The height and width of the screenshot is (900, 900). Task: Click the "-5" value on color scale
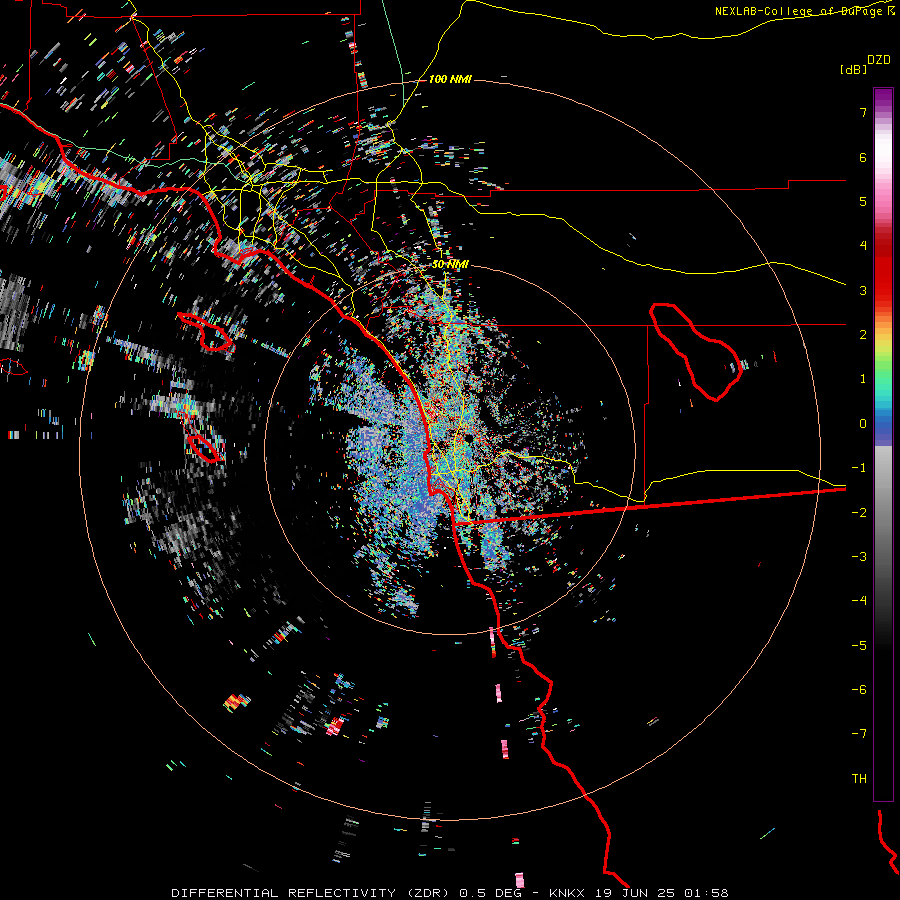click(x=859, y=646)
